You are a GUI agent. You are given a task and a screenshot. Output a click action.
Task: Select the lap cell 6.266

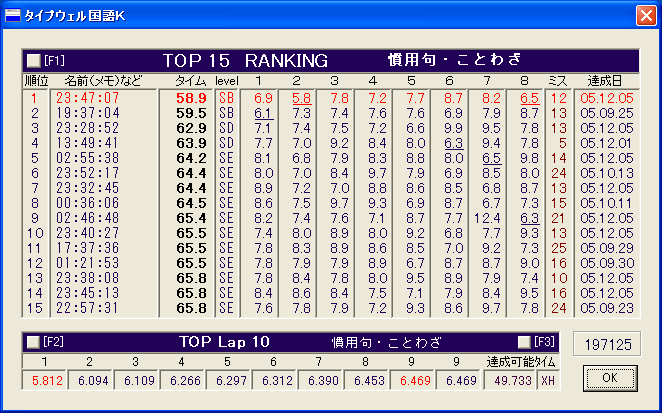pos(182,380)
